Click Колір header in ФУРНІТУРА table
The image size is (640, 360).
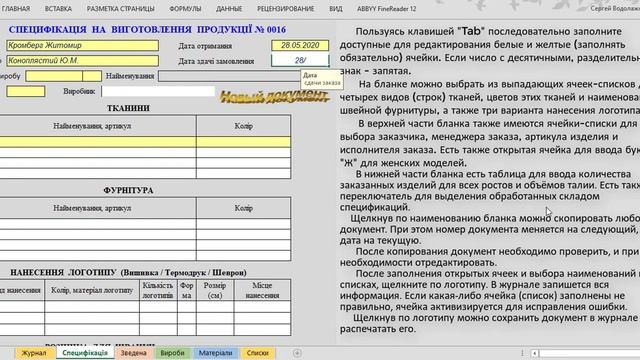tap(244, 208)
